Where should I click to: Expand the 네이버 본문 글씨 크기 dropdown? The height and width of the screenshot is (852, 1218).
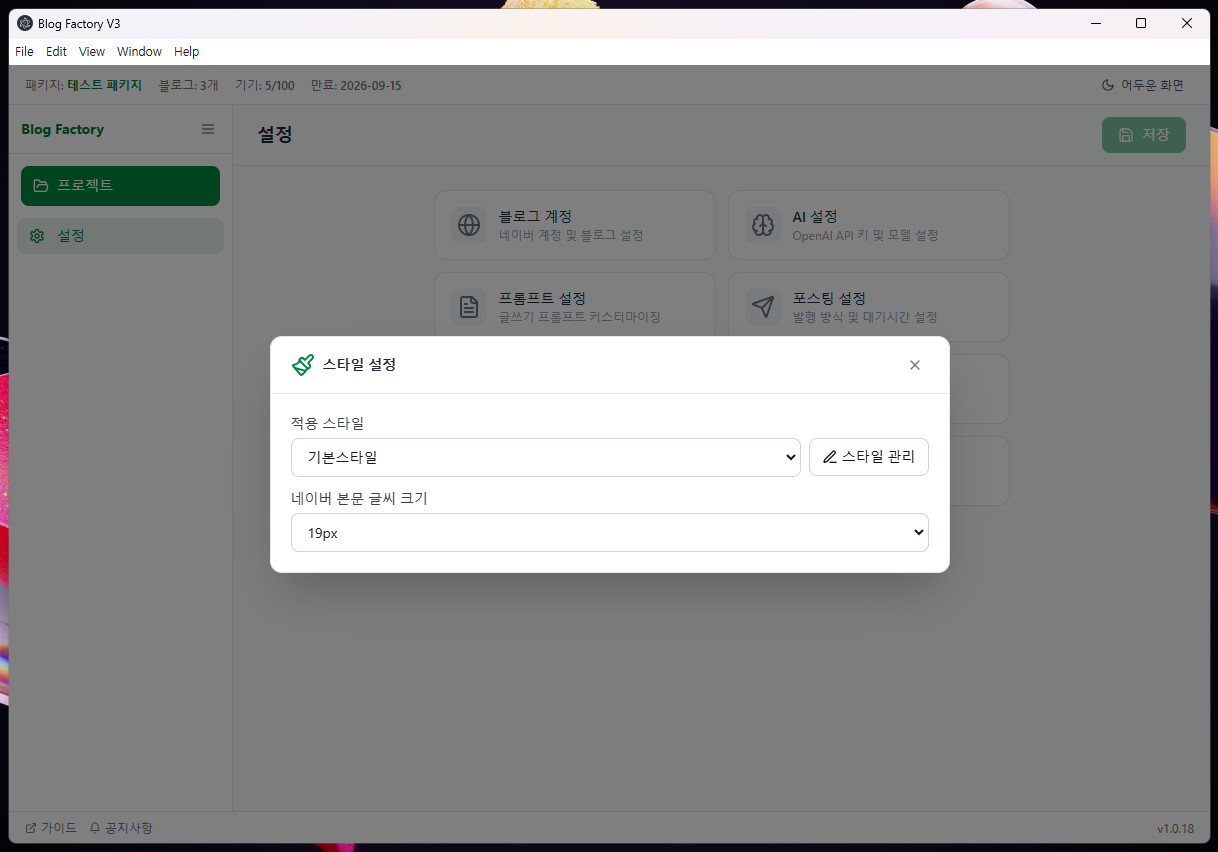tap(609, 533)
